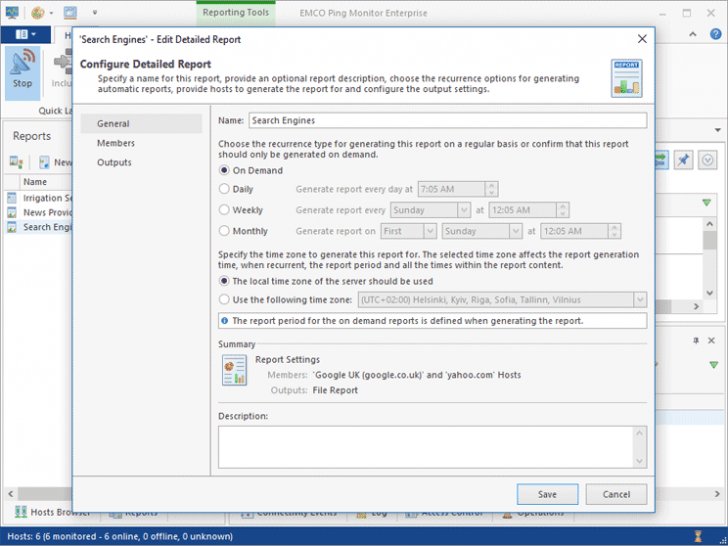
Task: Switch to the Outputs page
Action: pos(141,162)
